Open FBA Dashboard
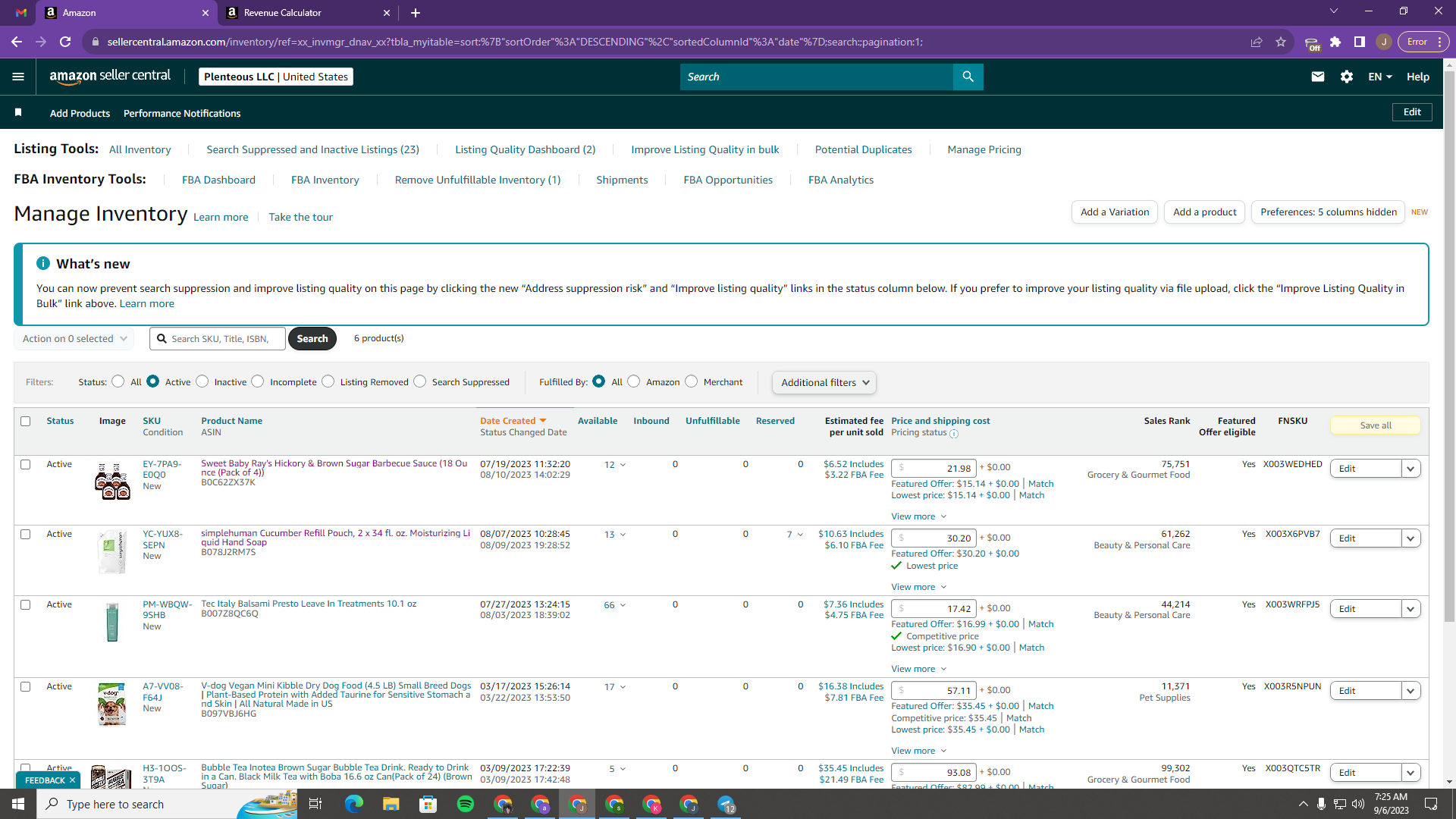 coord(218,180)
